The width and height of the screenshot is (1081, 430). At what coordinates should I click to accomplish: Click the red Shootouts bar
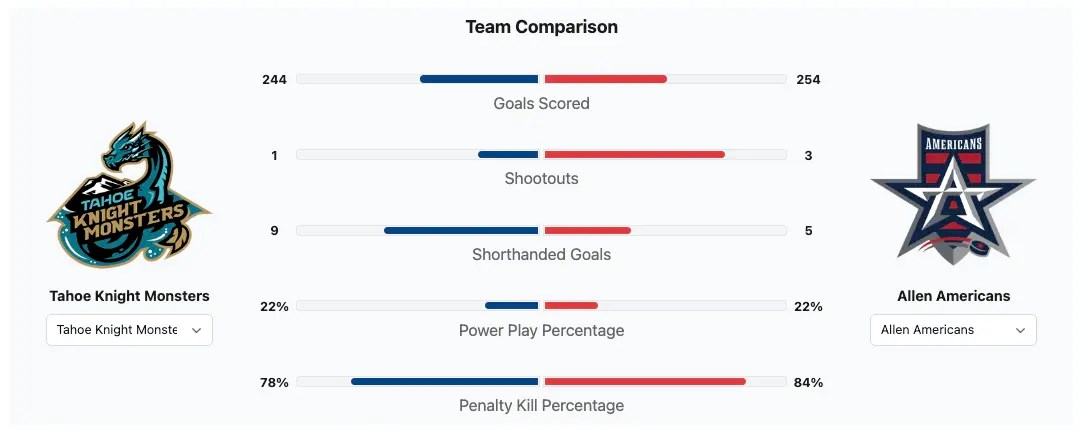(x=634, y=155)
